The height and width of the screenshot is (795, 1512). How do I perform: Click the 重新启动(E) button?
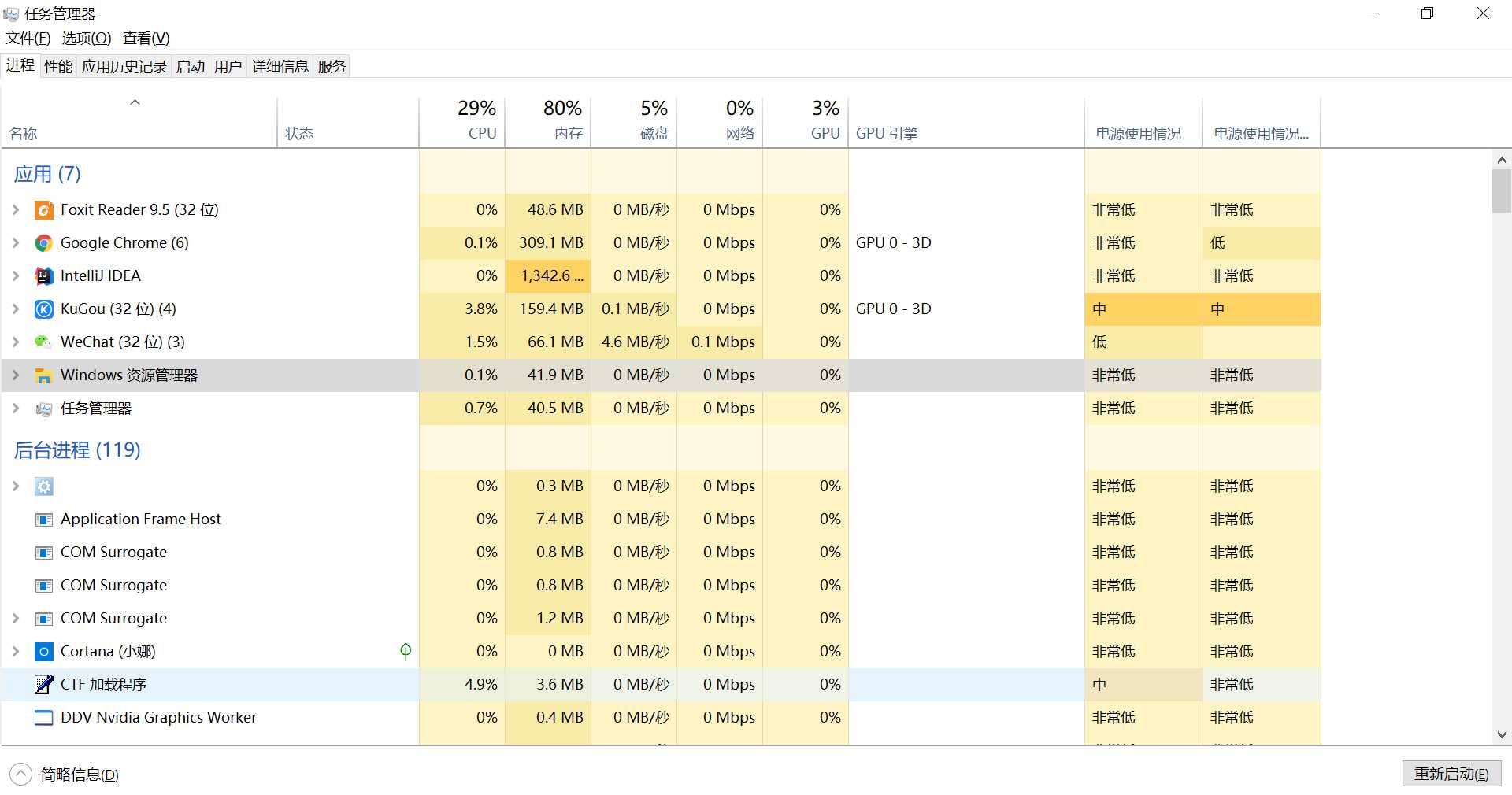click(x=1451, y=775)
